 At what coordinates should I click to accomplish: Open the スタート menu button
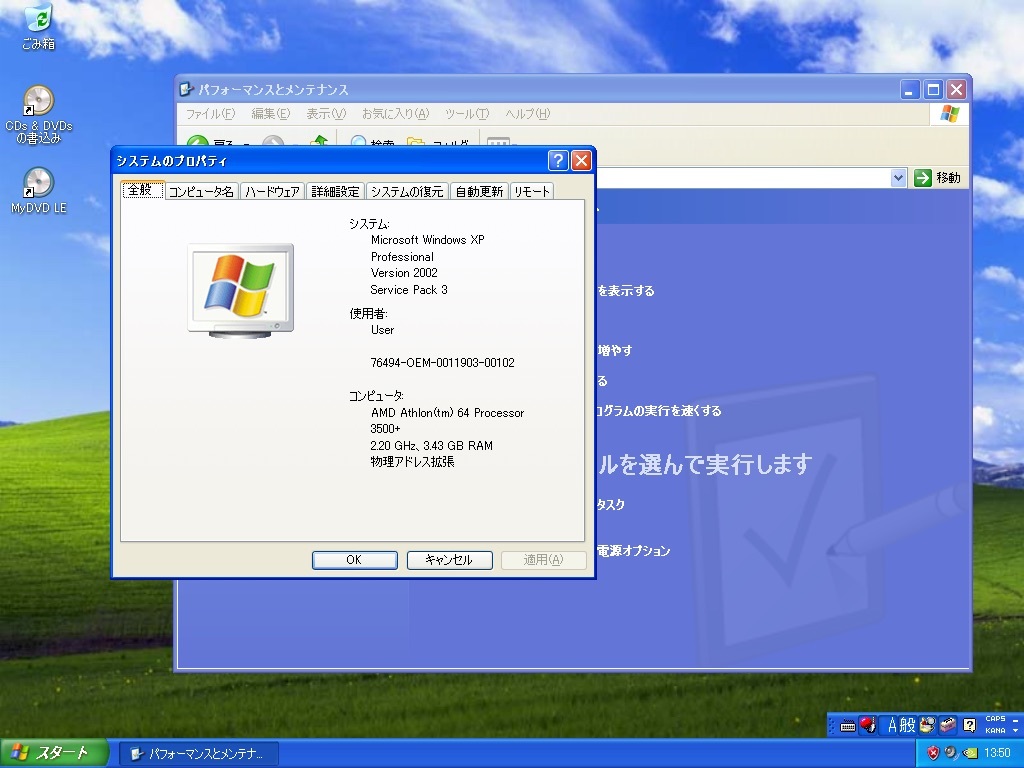pyautogui.click(x=54, y=753)
